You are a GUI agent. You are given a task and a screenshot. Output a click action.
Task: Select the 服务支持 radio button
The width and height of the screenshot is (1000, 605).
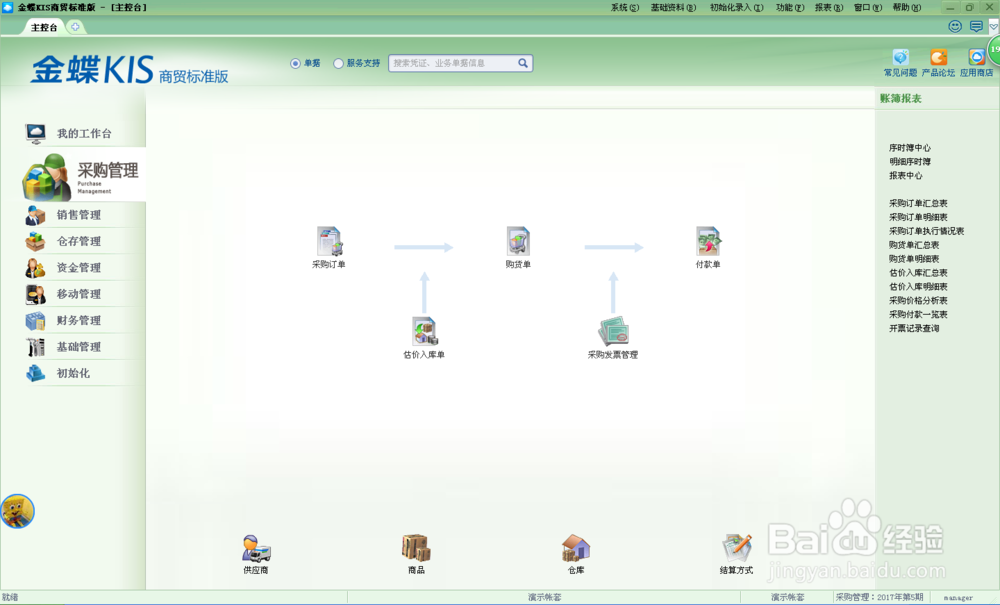[339, 64]
